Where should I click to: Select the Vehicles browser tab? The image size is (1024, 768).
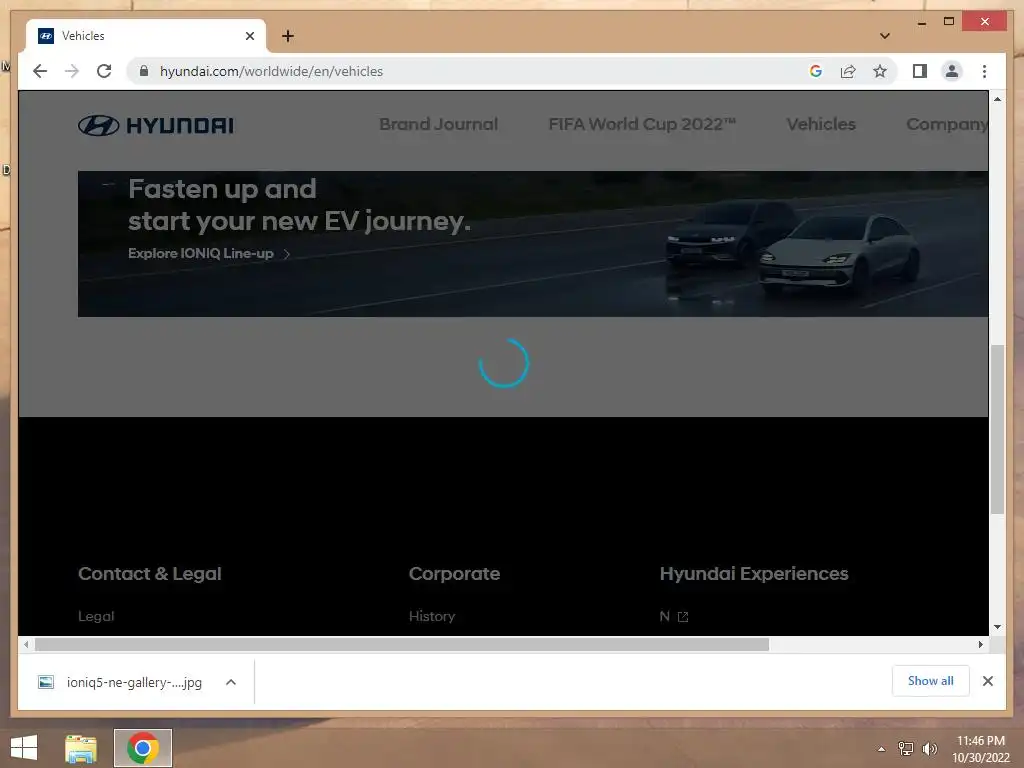[146, 36]
